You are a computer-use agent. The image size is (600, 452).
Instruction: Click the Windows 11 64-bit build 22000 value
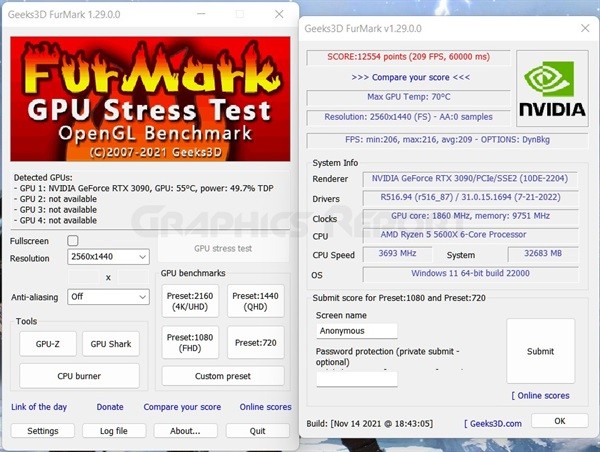pyautogui.click(x=470, y=274)
